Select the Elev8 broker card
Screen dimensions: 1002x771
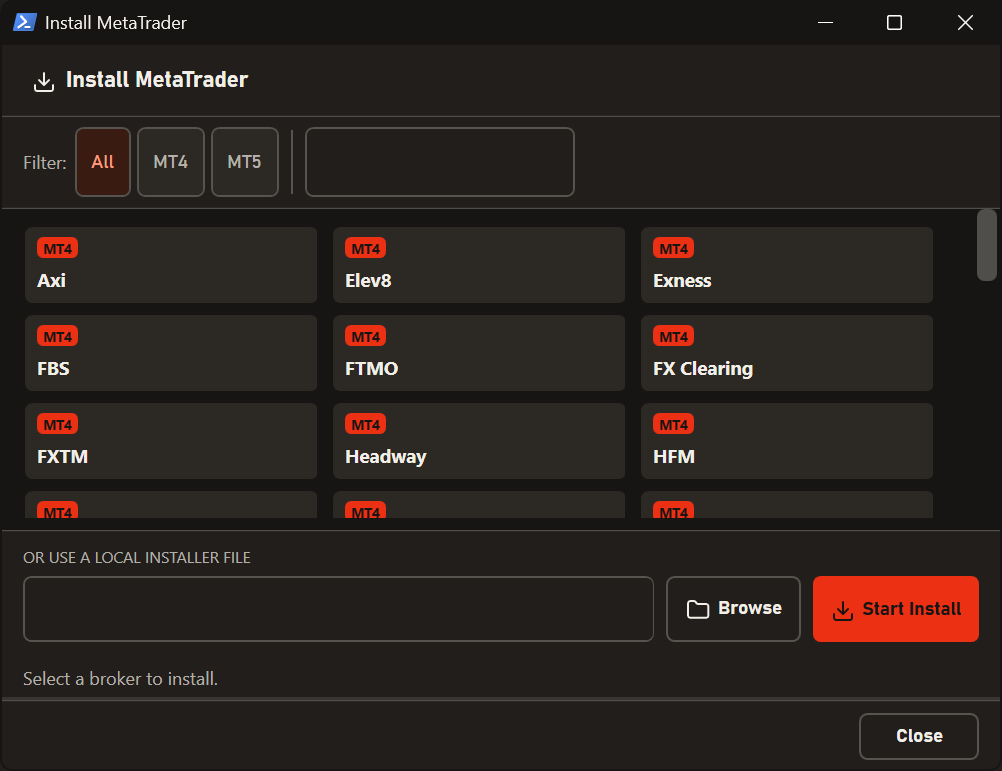(479, 264)
